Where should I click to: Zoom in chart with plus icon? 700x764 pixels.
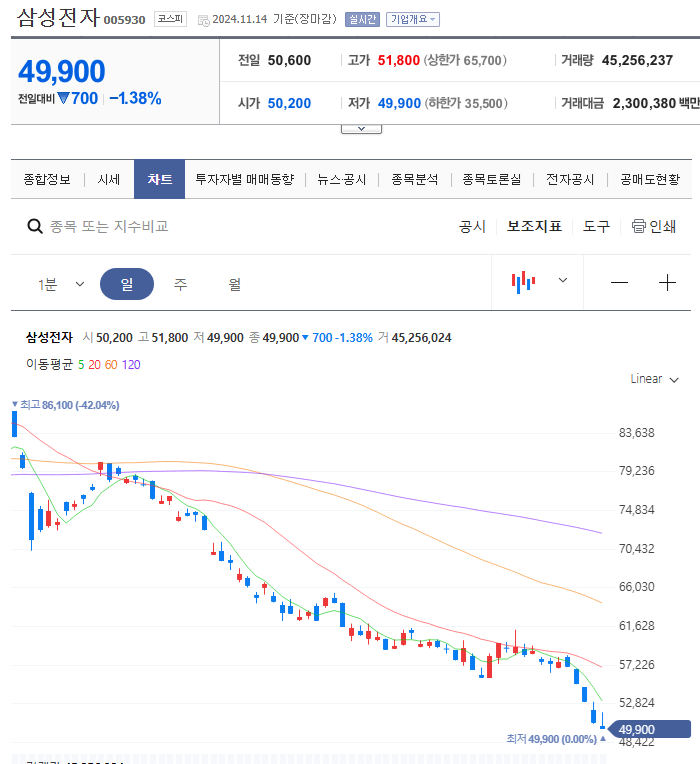coord(667,283)
